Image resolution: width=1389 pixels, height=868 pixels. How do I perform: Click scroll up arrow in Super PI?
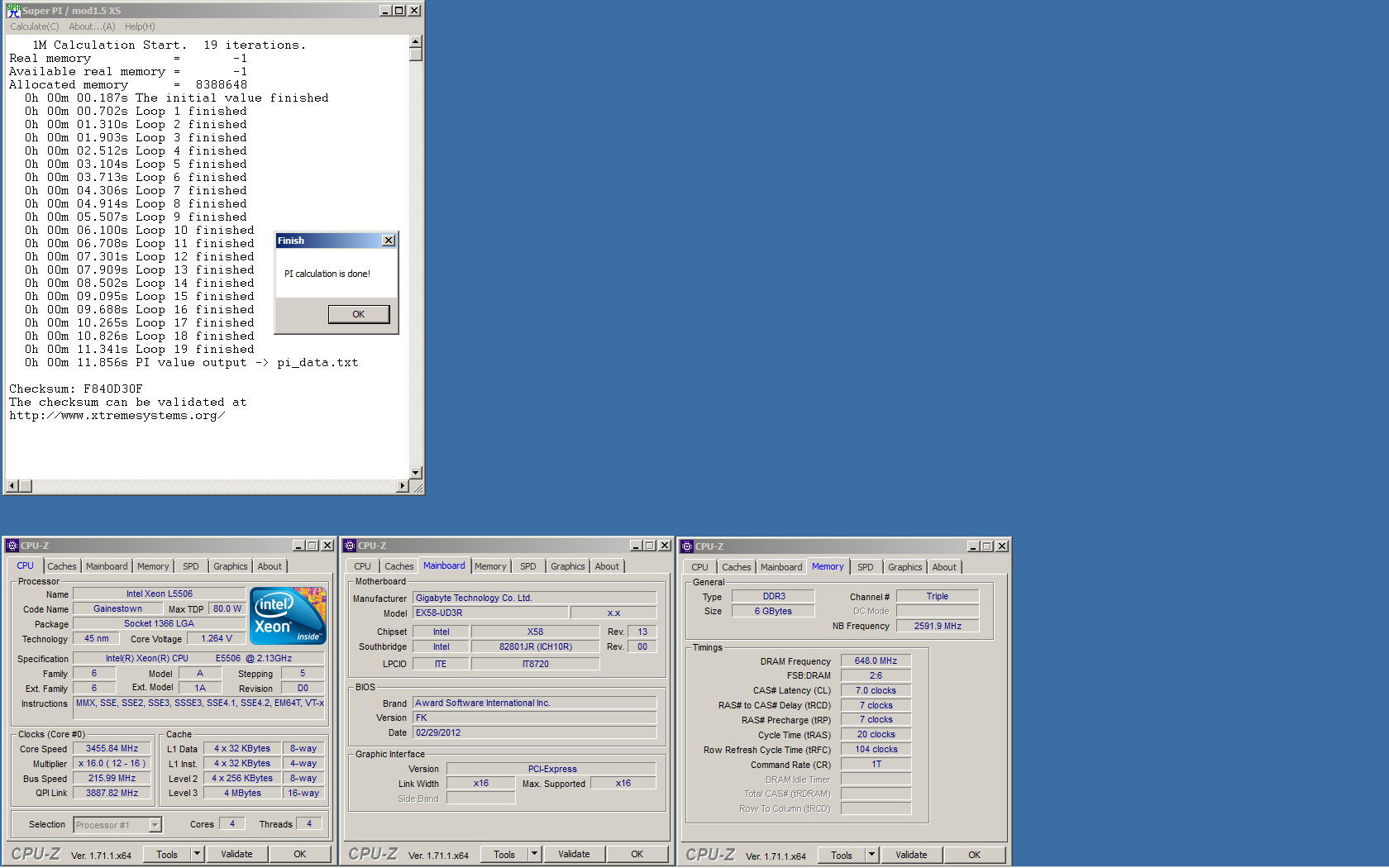416,41
